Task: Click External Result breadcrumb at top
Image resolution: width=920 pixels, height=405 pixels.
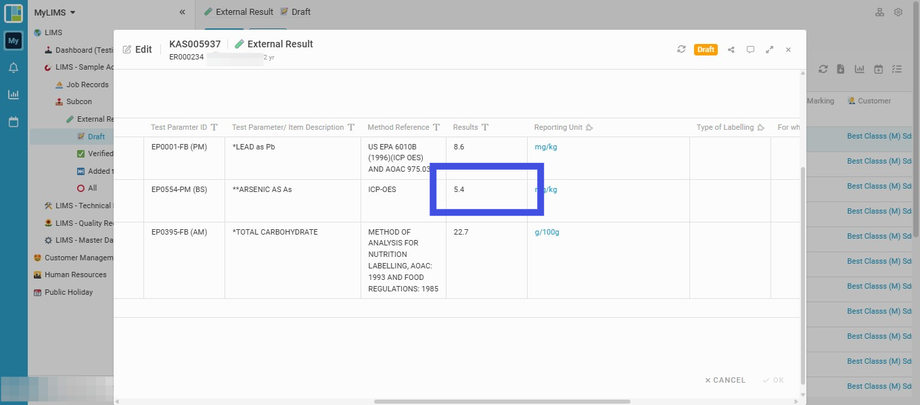Action: [x=239, y=12]
